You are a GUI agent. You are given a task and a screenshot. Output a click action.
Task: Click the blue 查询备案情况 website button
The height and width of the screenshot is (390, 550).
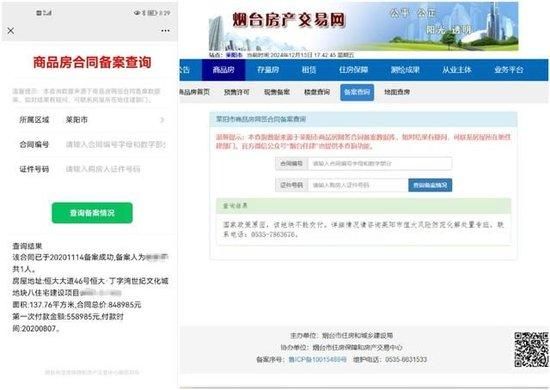click(430, 185)
